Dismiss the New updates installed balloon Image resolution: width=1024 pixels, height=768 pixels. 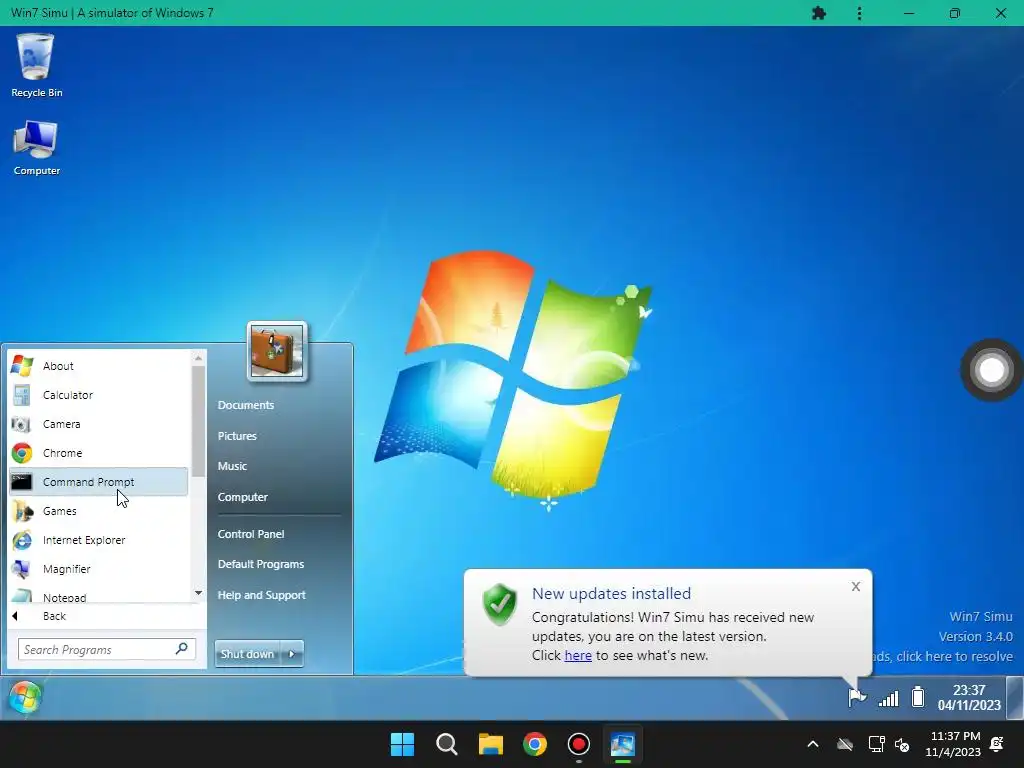(x=856, y=586)
